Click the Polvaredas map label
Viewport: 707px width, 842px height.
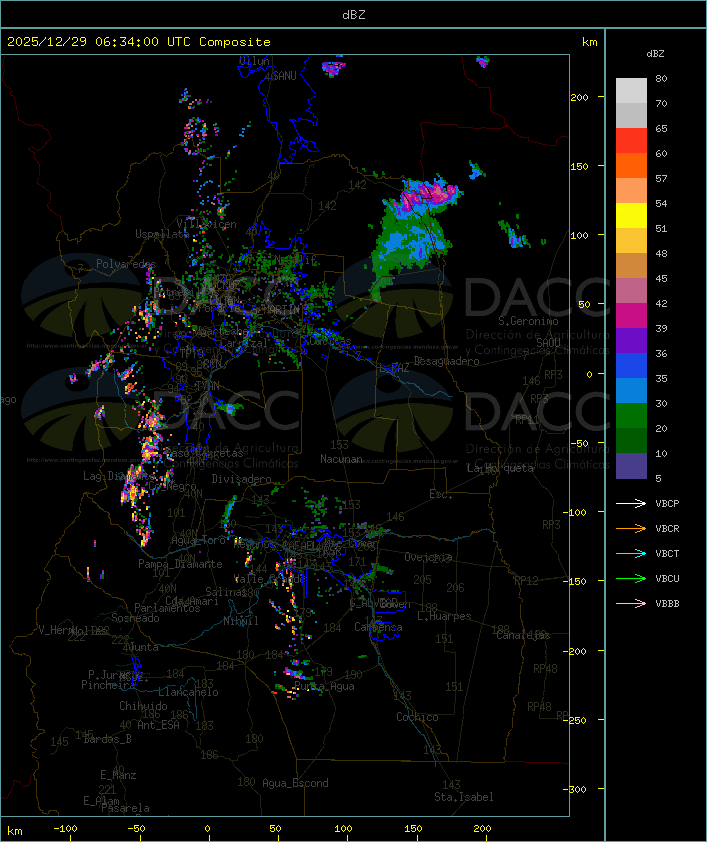click(126, 264)
